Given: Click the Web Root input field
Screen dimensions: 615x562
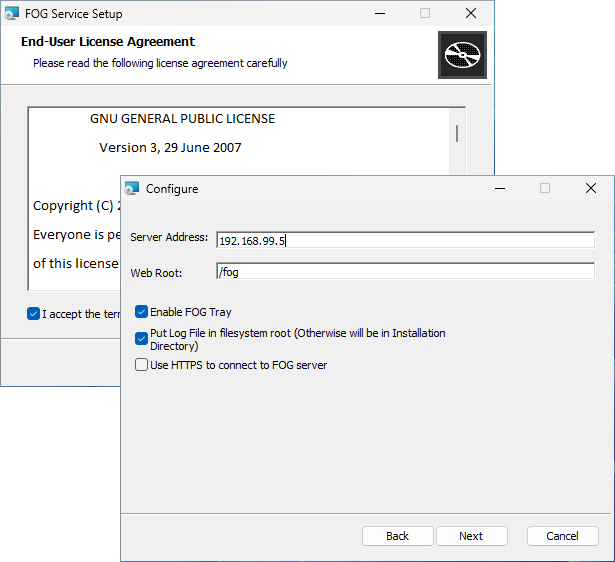Looking at the screenshot, I should [405, 271].
